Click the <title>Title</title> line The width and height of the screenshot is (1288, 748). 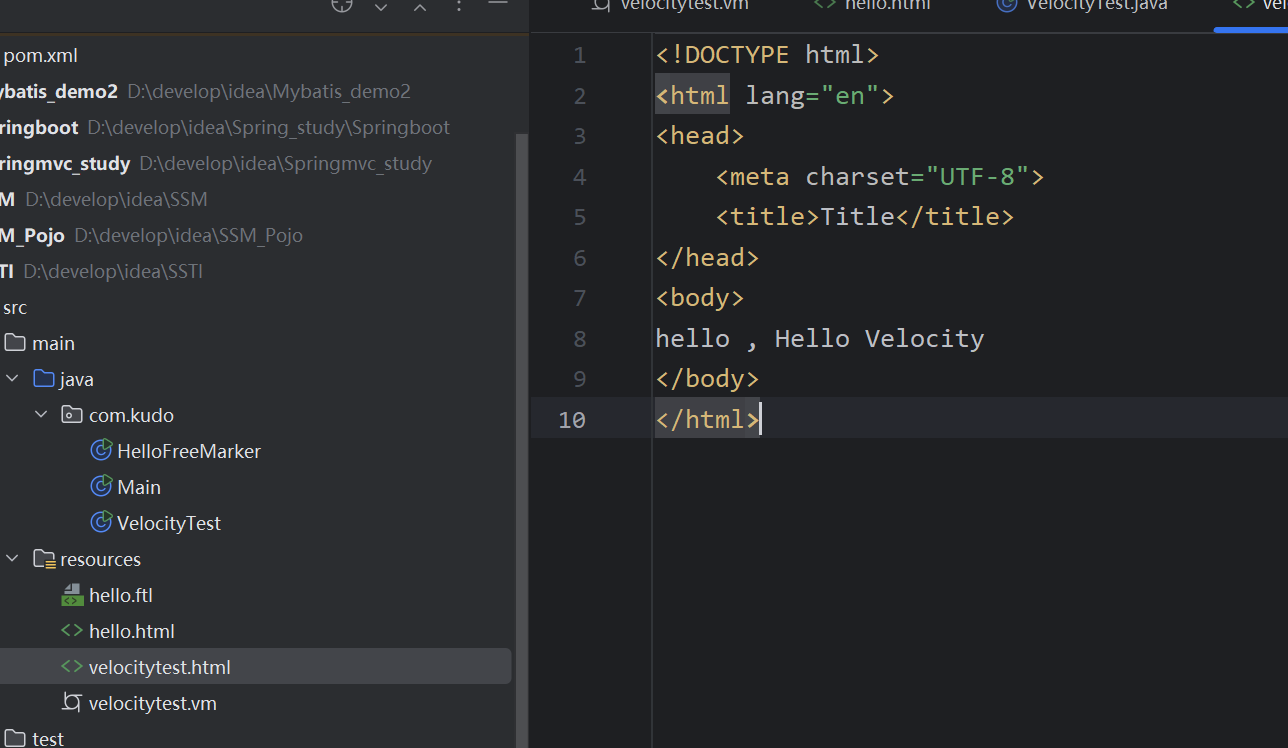coord(865,216)
